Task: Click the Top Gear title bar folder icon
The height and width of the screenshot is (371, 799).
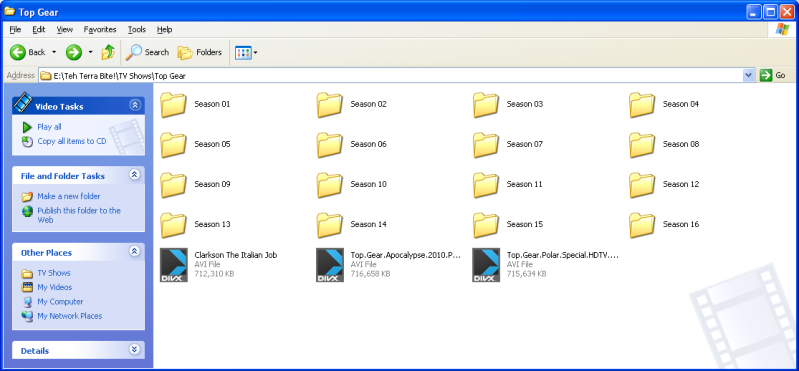Action: click(x=9, y=11)
